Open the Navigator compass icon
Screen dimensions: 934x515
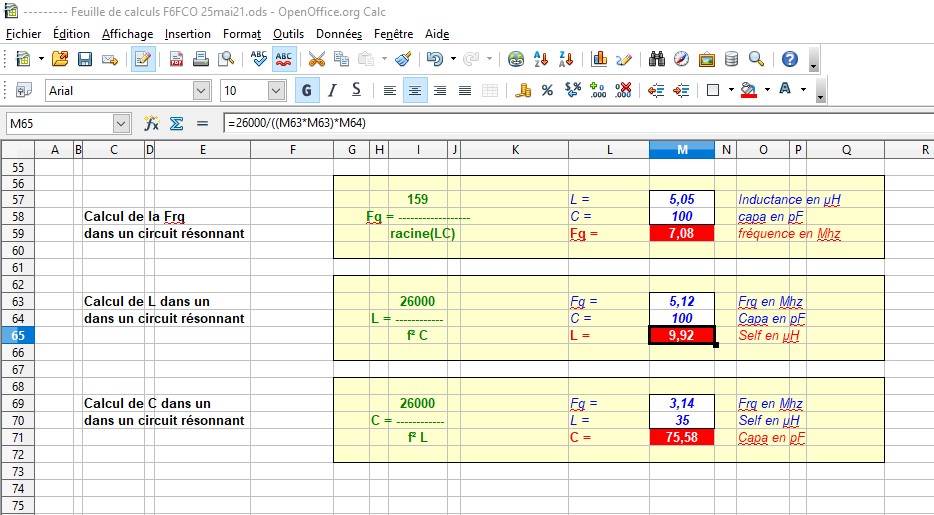[682, 59]
